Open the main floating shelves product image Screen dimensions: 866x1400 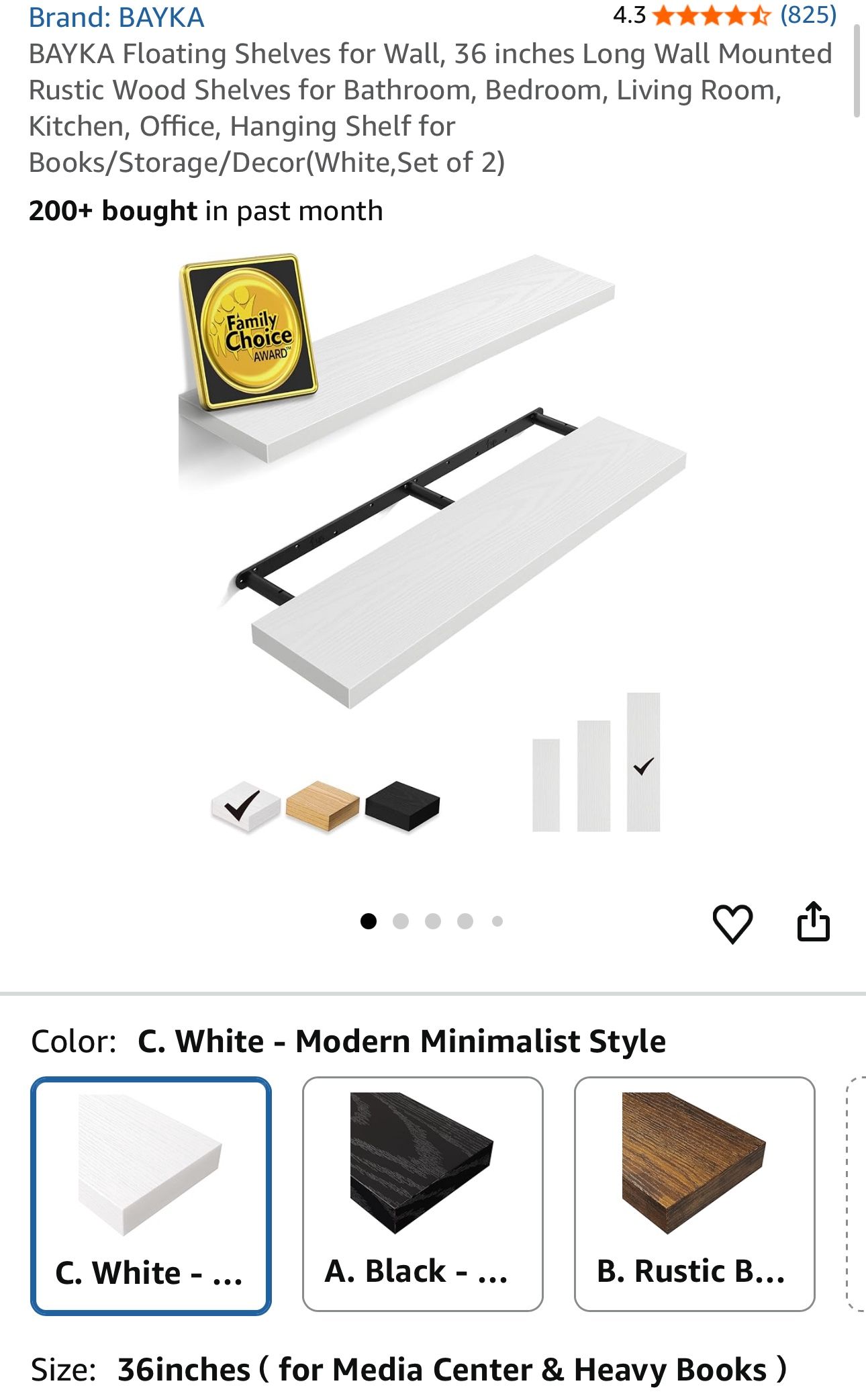click(x=433, y=544)
